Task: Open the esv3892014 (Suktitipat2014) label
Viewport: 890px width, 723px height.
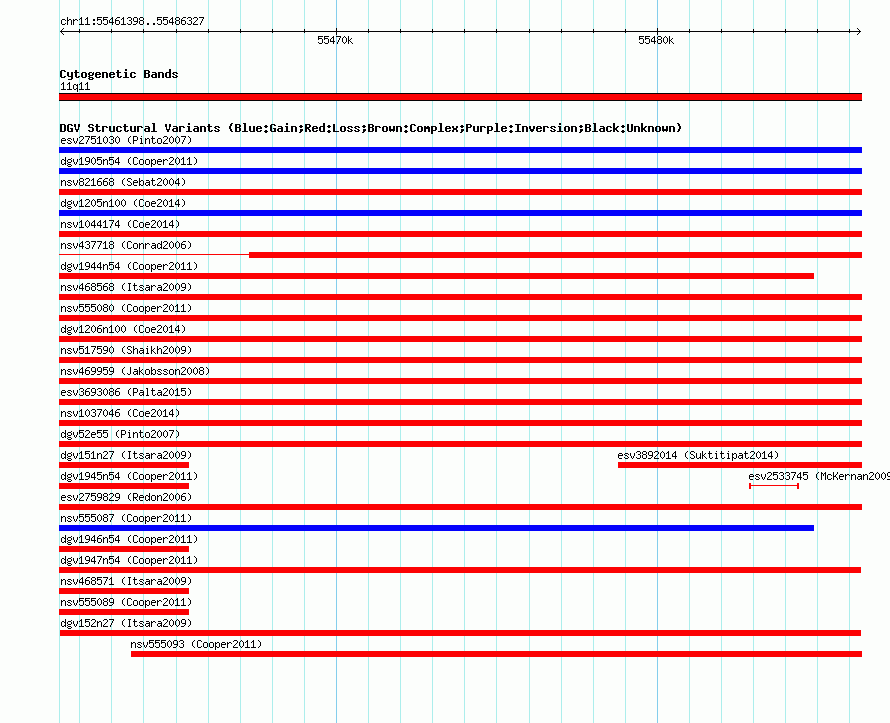Action: pos(698,455)
